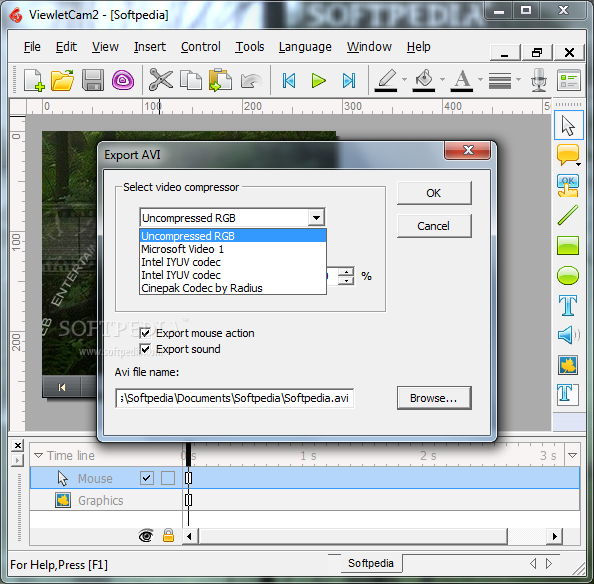This screenshot has height=584, width=594.
Task: Click the purple record icon
Action: click(x=123, y=80)
